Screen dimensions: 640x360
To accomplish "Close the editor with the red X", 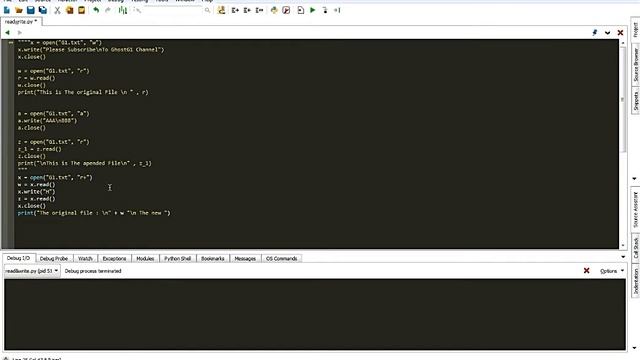I will click(x=620, y=33).
